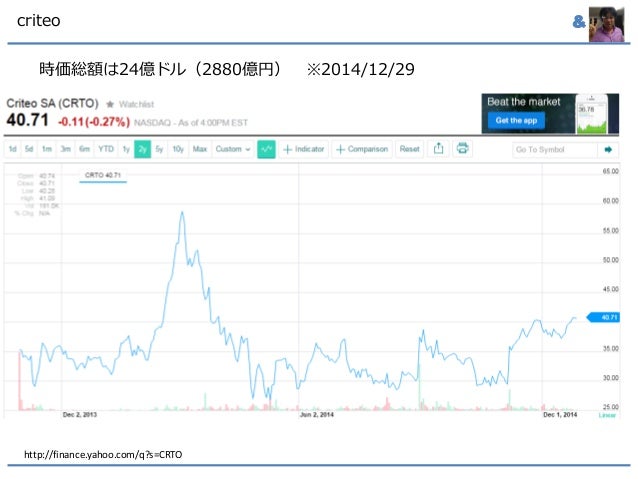The width and height of the screenshot is (638, 479).
Task: Add stock via Watchlist link
Action: pyautogui.click(x=136, y=104)
